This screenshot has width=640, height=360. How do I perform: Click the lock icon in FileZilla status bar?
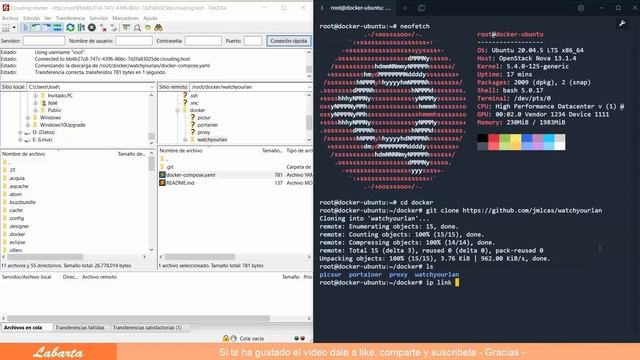(x=226, y=338)
